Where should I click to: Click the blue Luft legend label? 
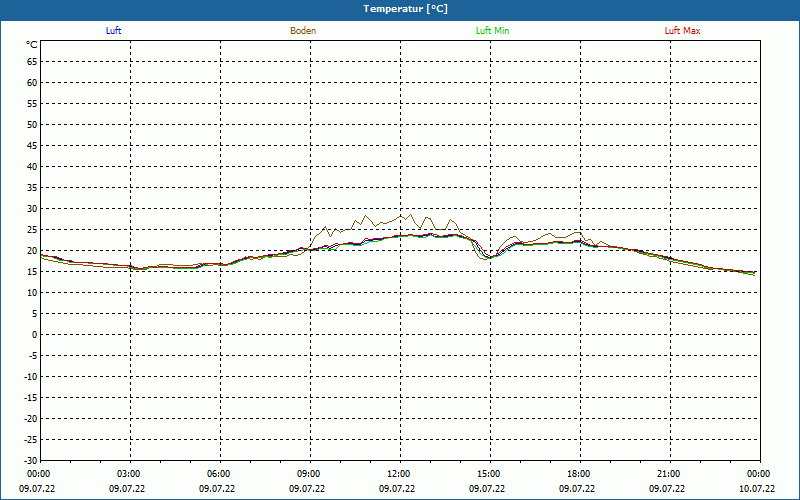[x=113, y=31]
